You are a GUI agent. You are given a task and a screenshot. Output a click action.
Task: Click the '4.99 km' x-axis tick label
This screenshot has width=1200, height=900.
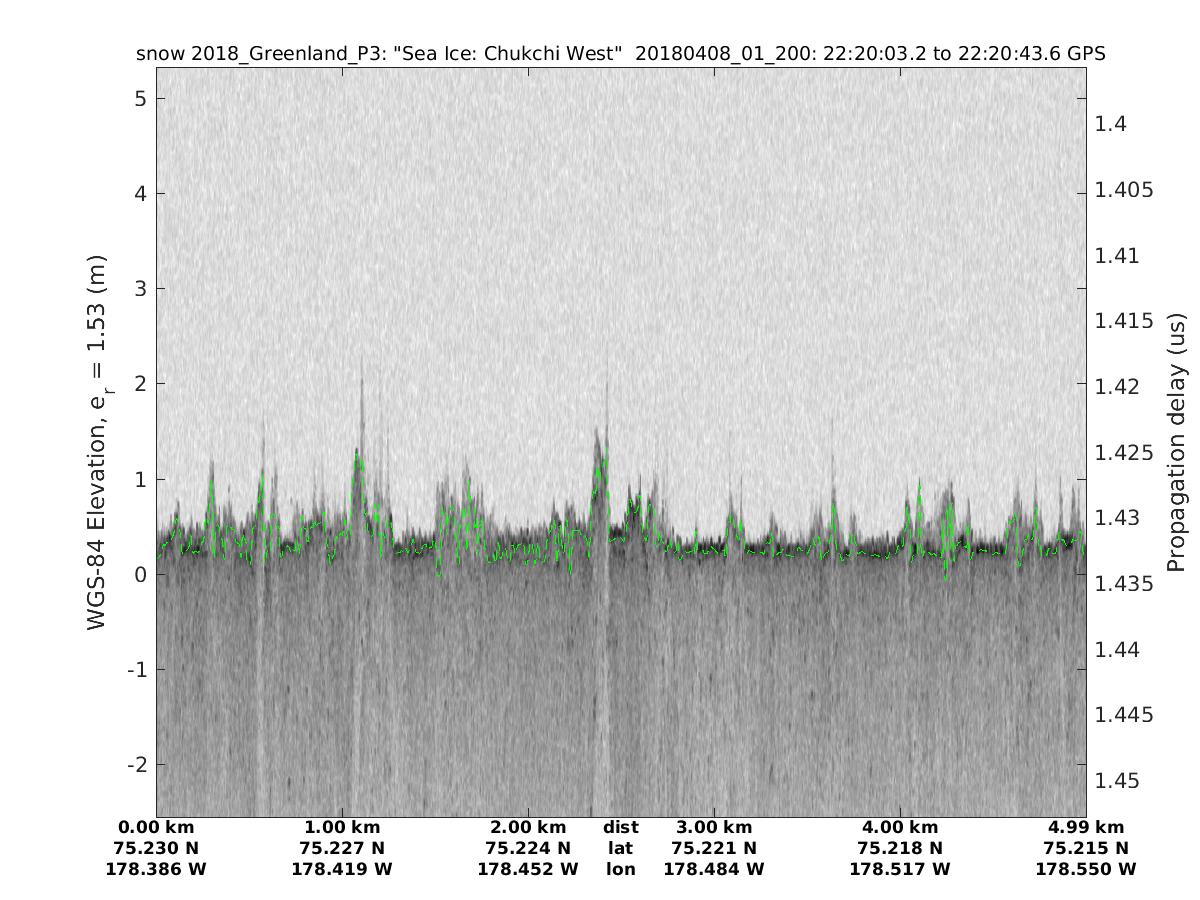click(x=1086, y=827)
